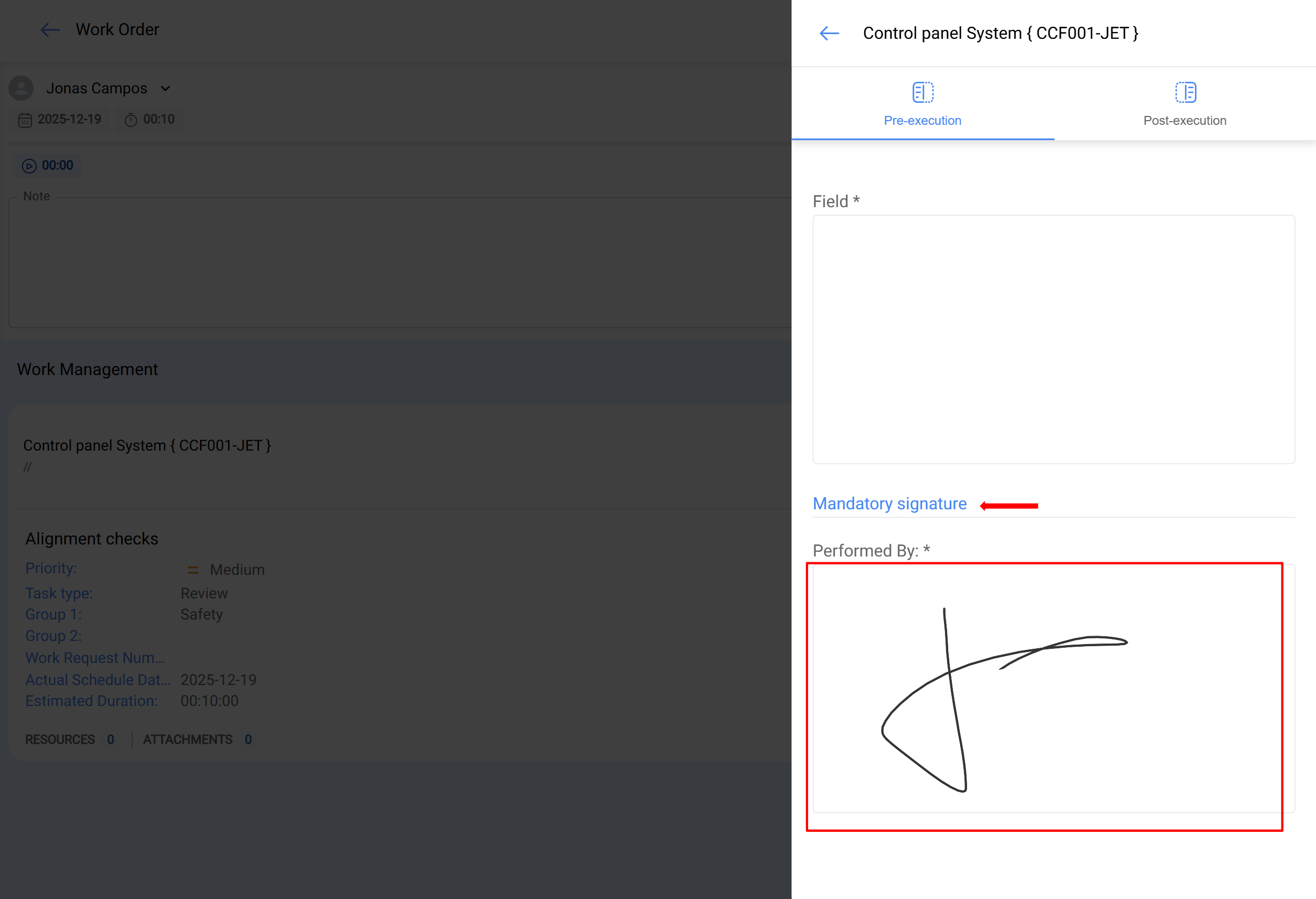This screenshot has height=899, width=1316.
Task: Click the back arrow beside Control panel System
Action: tap(829, 34)
